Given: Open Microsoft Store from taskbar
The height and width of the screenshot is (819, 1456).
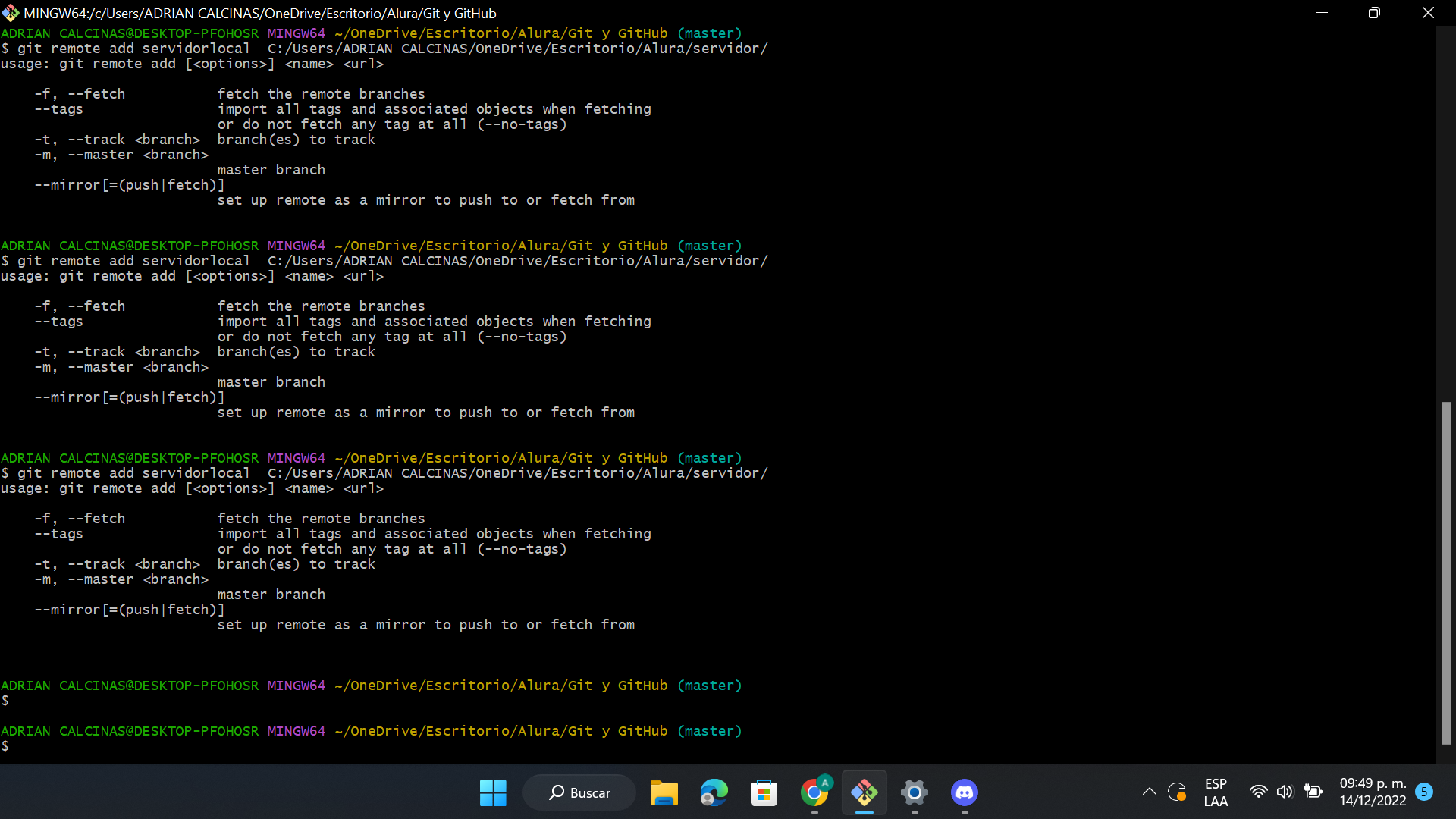Looking at the screenshot, I should click(x=764, y=792).
